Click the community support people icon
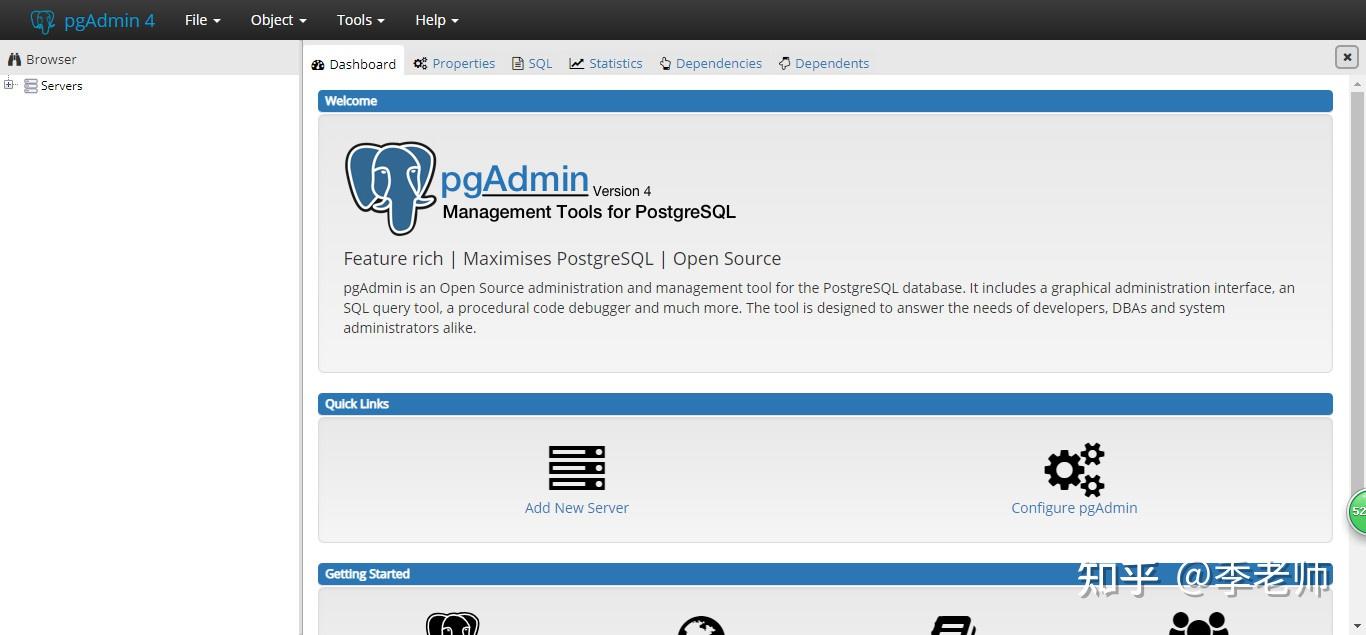 tap(1198, 625)
